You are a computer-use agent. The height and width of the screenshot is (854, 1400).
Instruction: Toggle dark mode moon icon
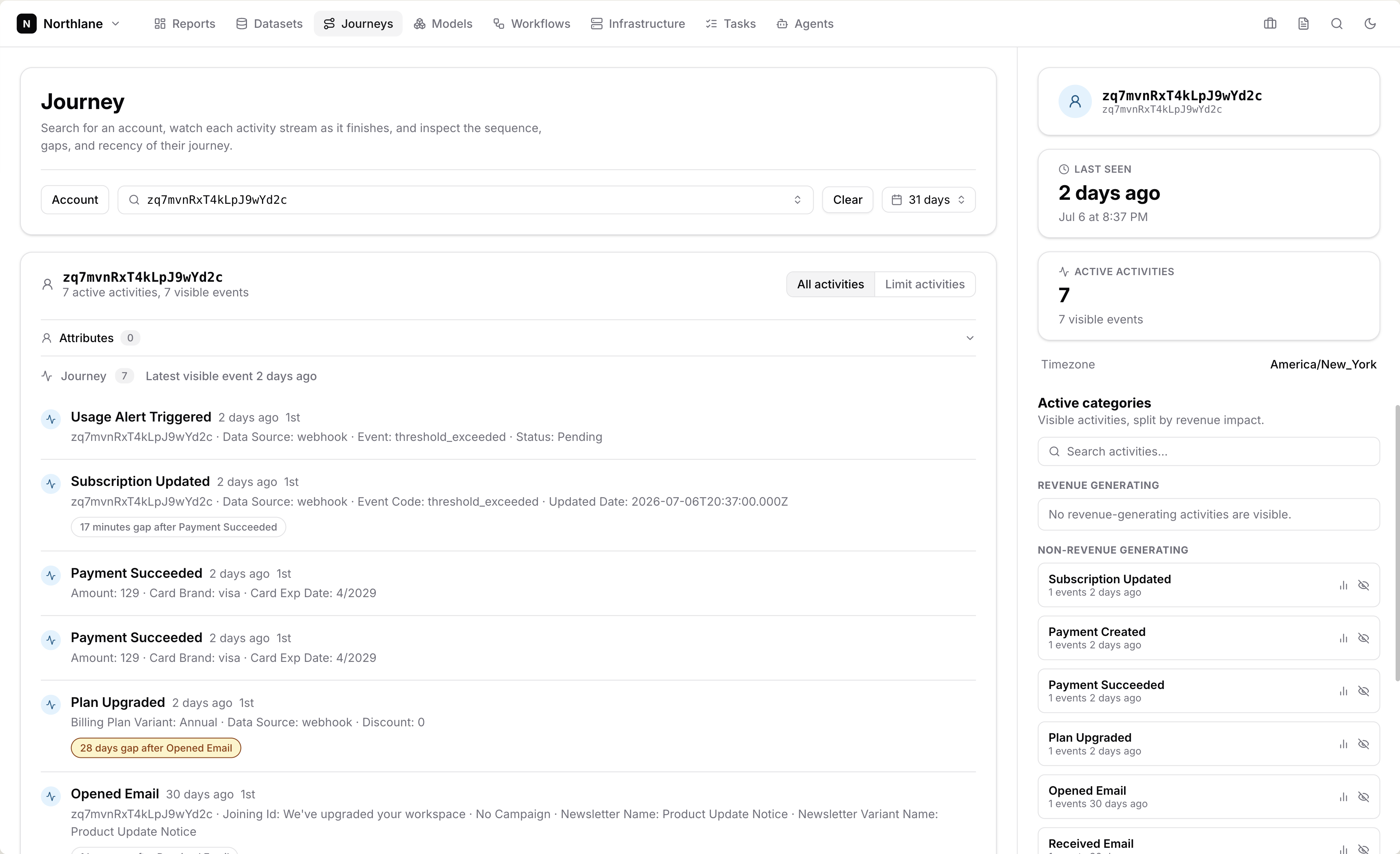[x=1370, y=24]
